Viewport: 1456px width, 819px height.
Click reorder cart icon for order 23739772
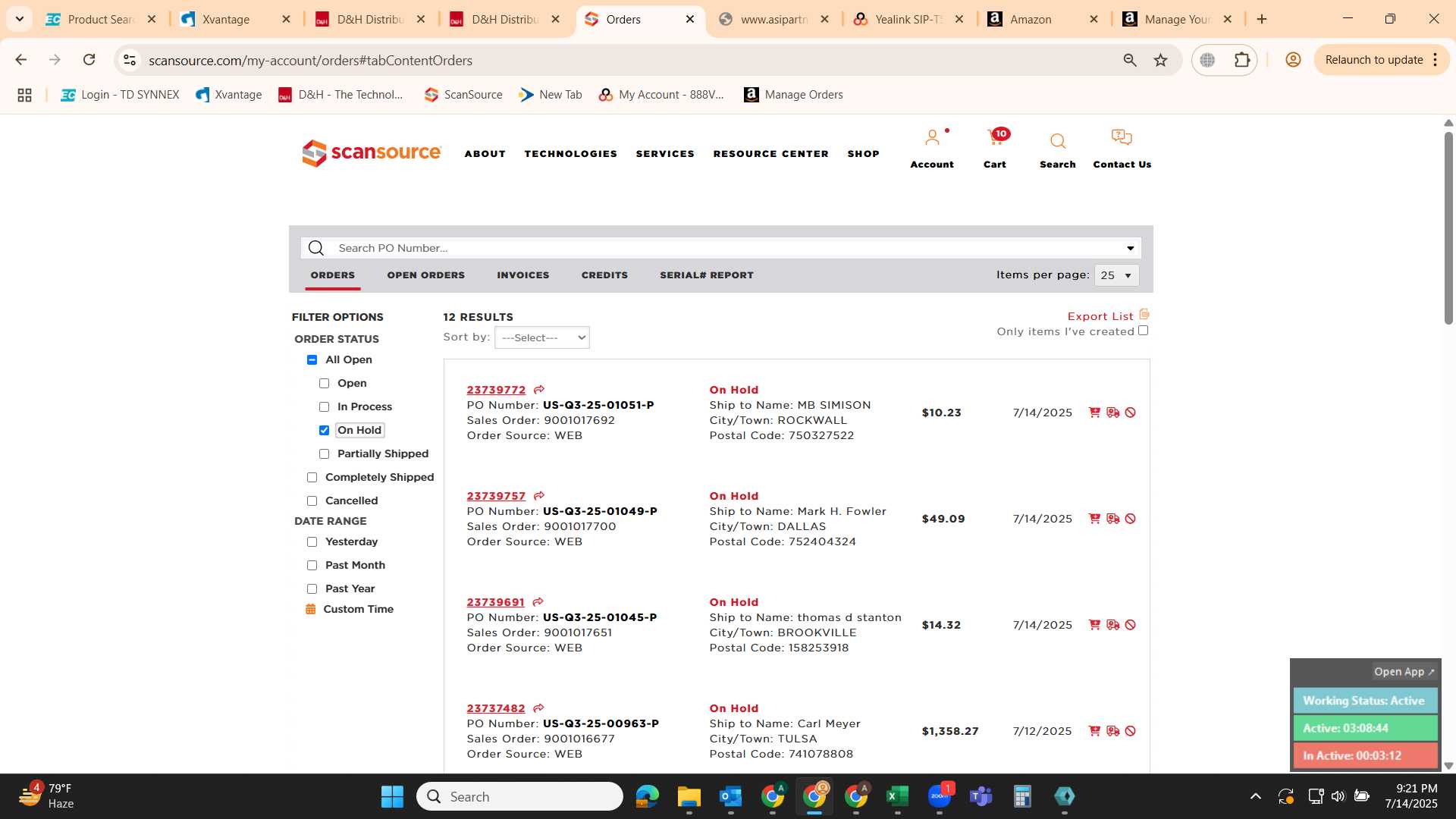coord(1094,413)
